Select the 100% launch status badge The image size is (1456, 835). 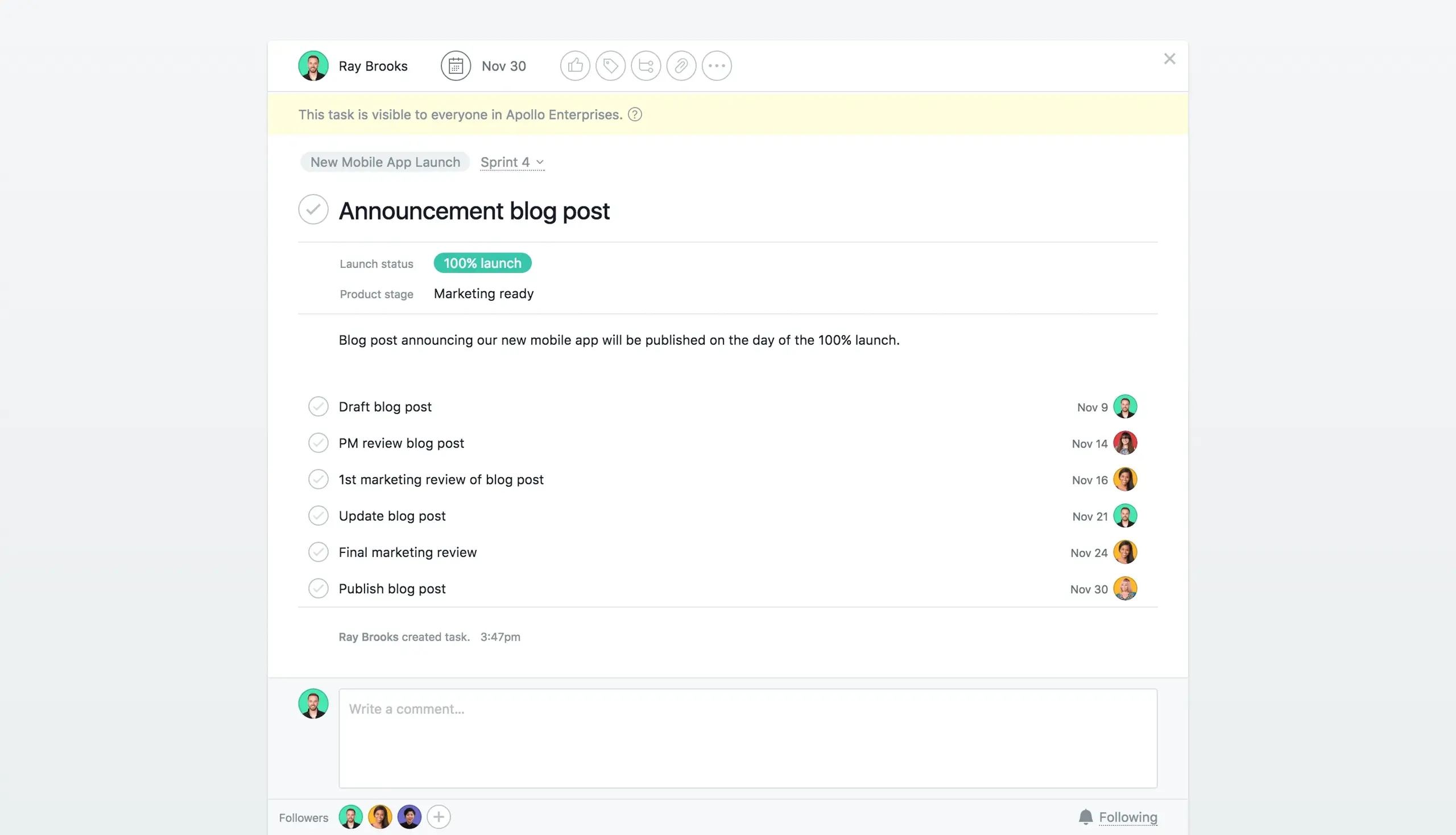pyautogui.click(x=481, y=263)
